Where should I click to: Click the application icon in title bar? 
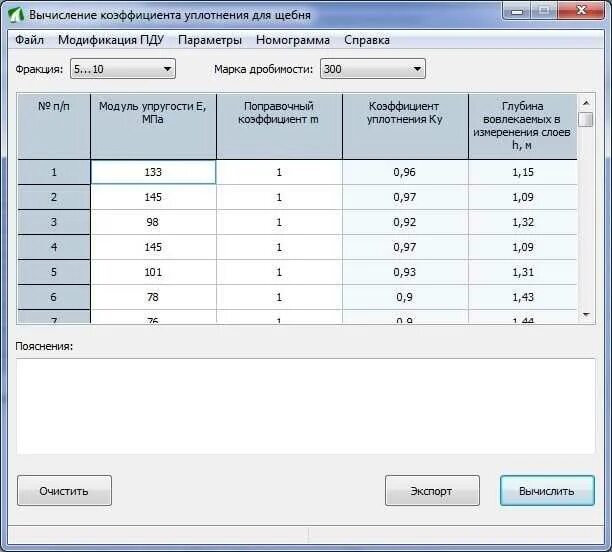pos(16,15)
